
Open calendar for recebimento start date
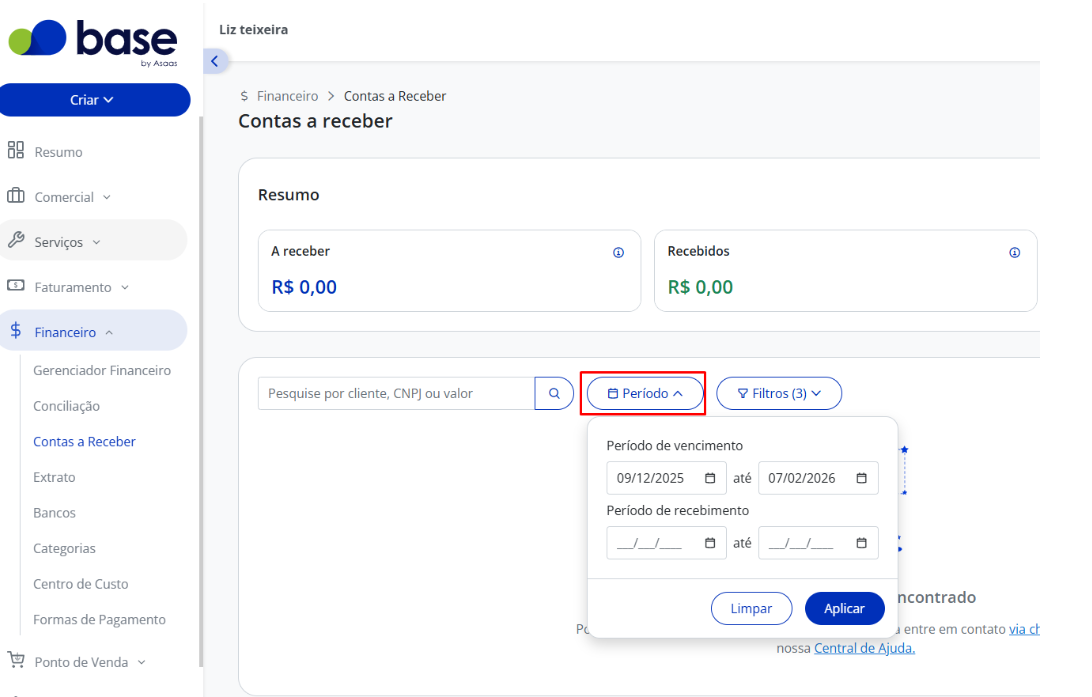710,543
